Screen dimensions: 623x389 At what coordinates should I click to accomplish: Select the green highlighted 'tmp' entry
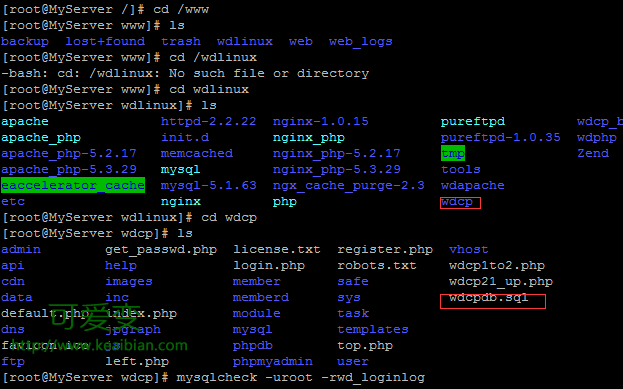tap(453, 153)
